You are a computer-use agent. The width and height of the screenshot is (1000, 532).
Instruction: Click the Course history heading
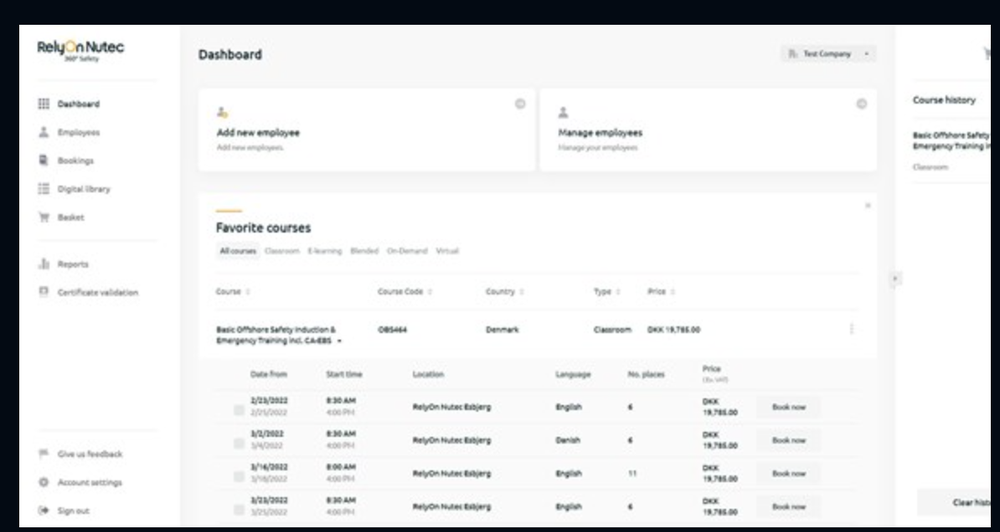pyautogui.click(x=944, y=100)
